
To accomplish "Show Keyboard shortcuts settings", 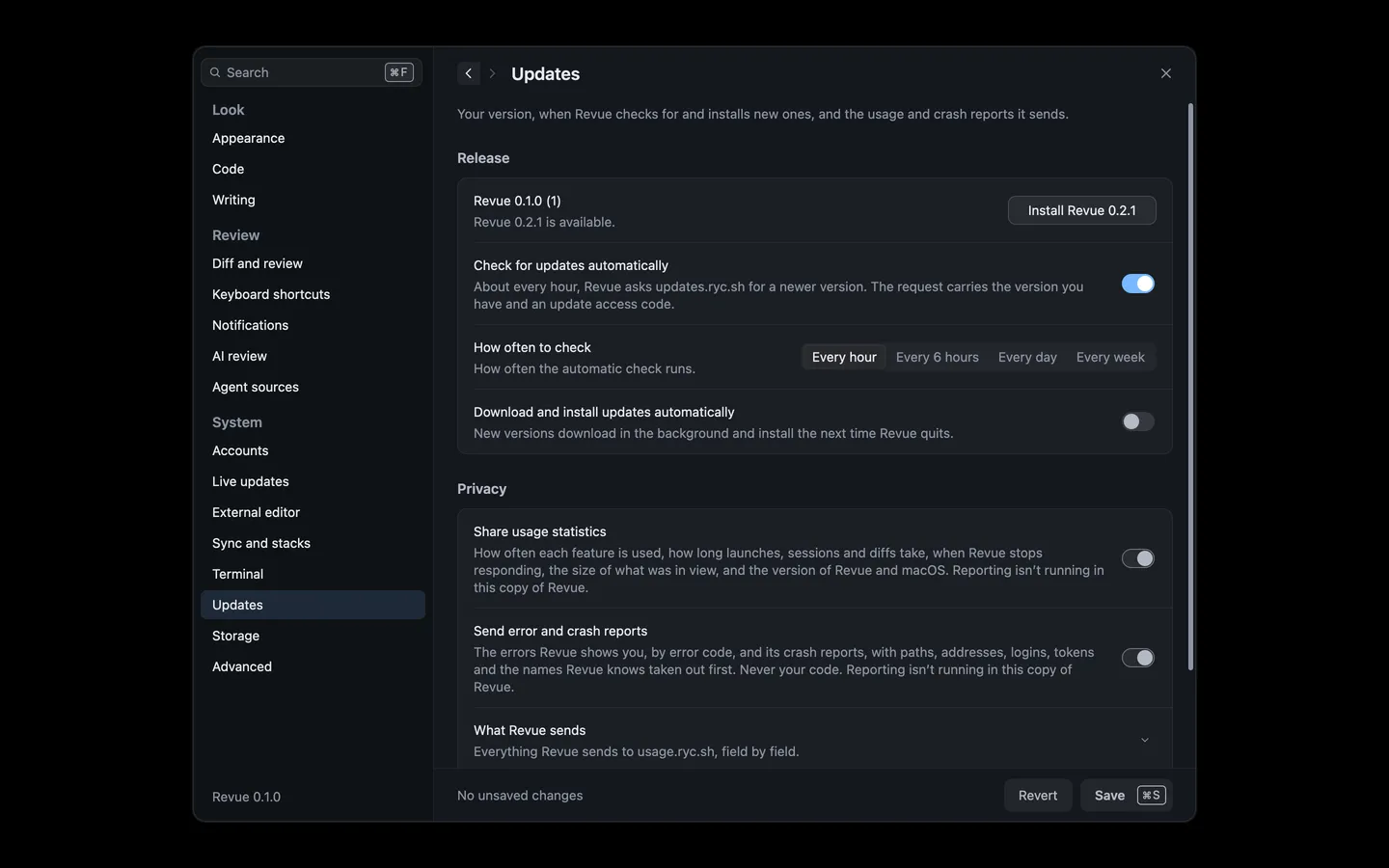I will point(313,294).
